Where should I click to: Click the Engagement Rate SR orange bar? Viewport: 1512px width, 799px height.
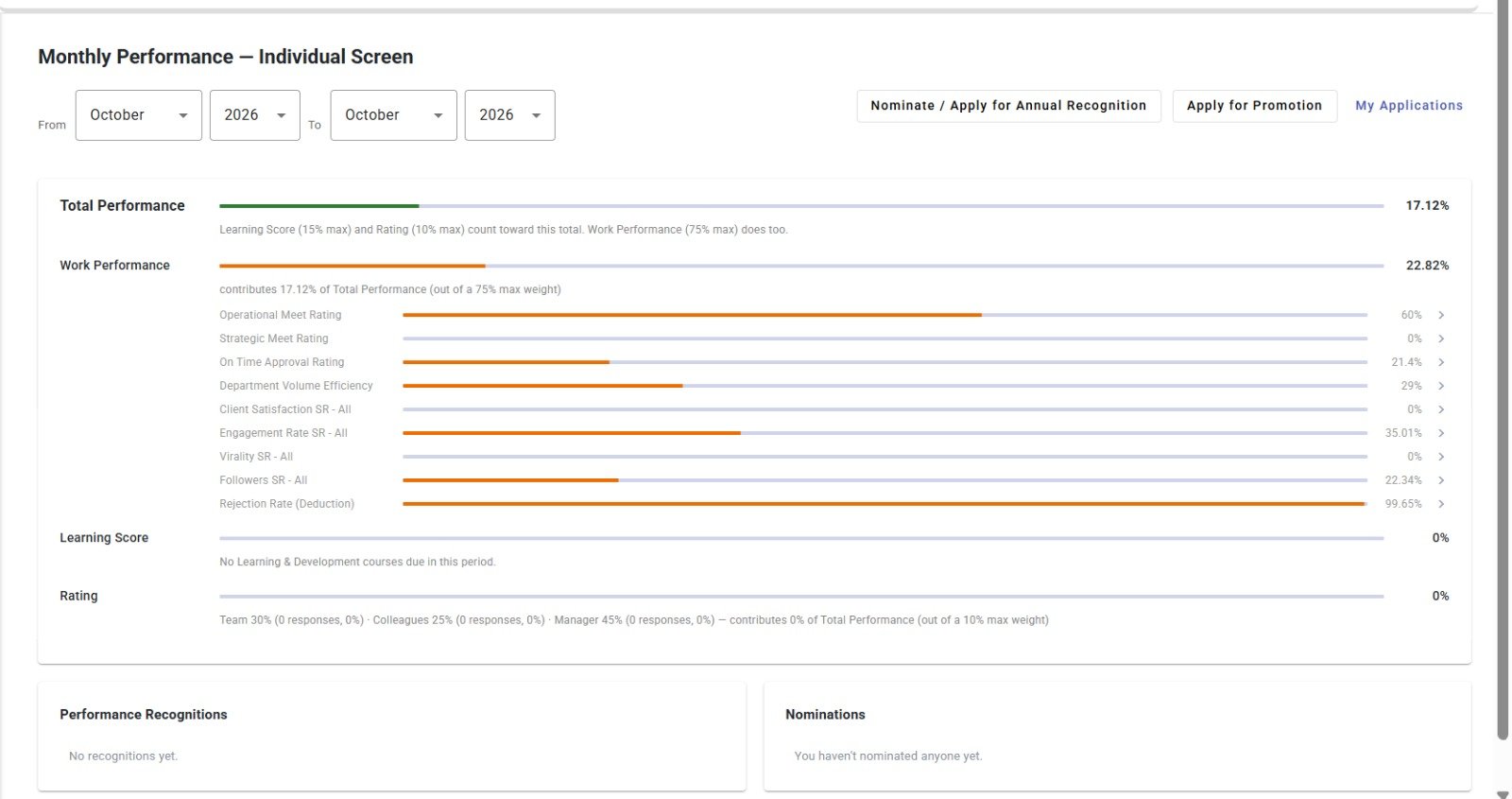pos(572,433)
